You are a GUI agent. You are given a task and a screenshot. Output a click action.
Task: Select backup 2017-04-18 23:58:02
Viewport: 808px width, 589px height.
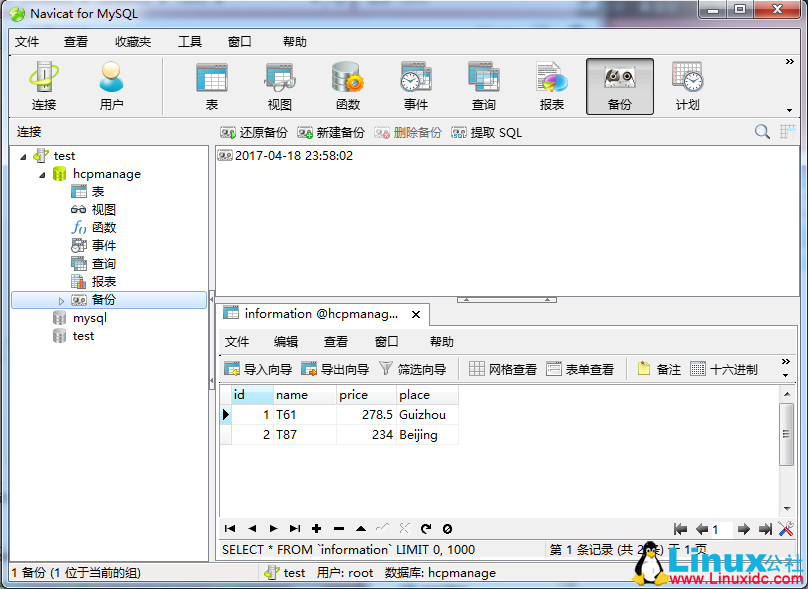285,156
